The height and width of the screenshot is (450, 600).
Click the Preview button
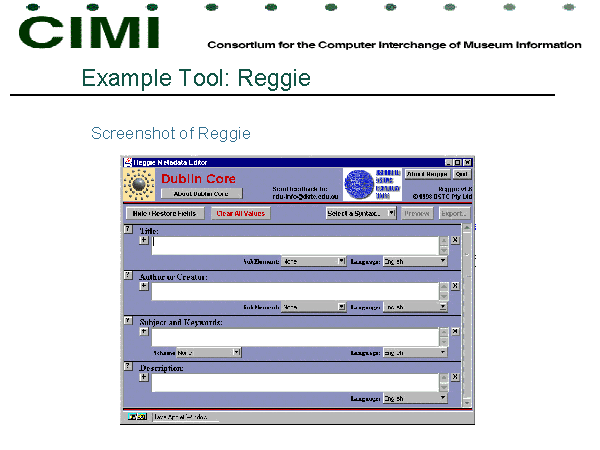(x=417, y=213)
